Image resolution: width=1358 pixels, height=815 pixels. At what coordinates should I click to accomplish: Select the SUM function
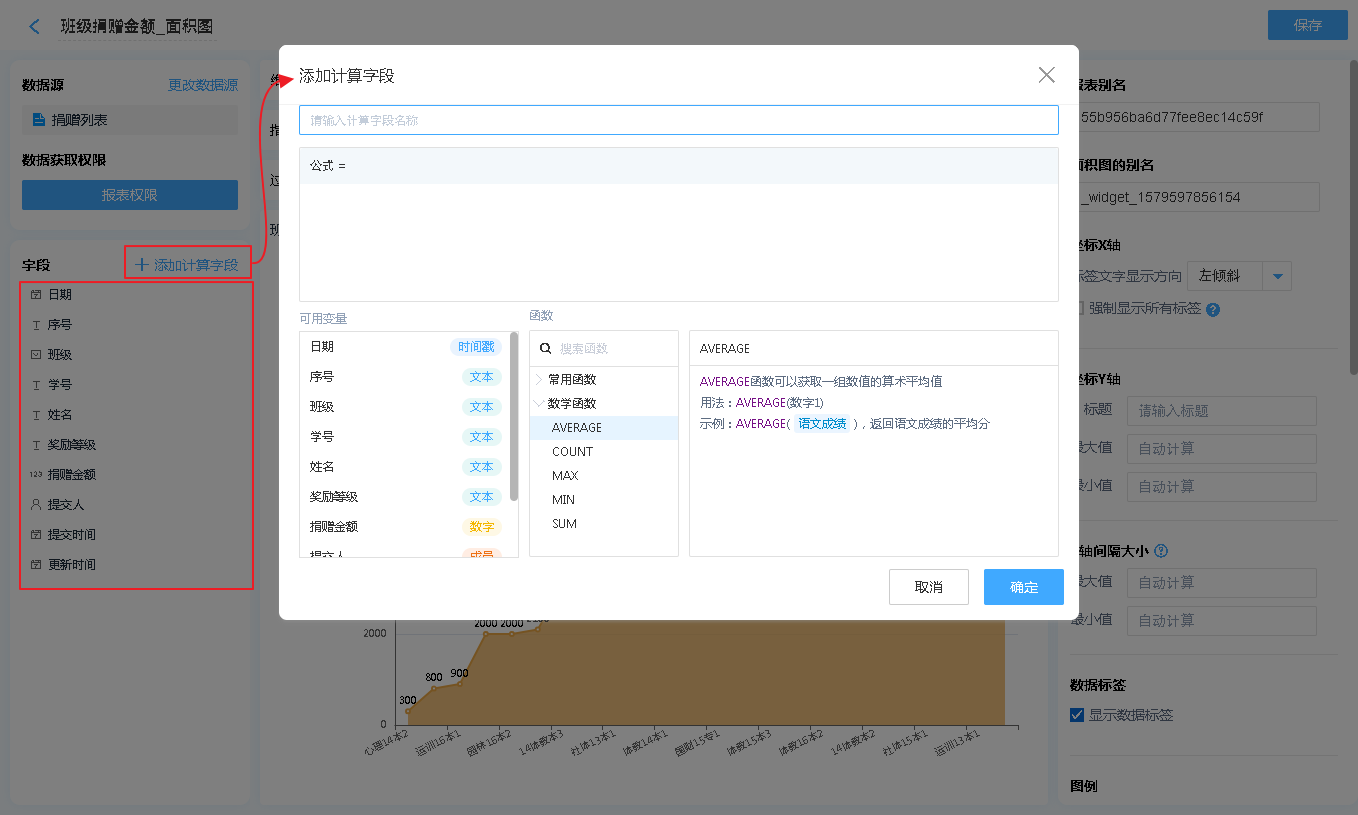click(x=564, y=524)
